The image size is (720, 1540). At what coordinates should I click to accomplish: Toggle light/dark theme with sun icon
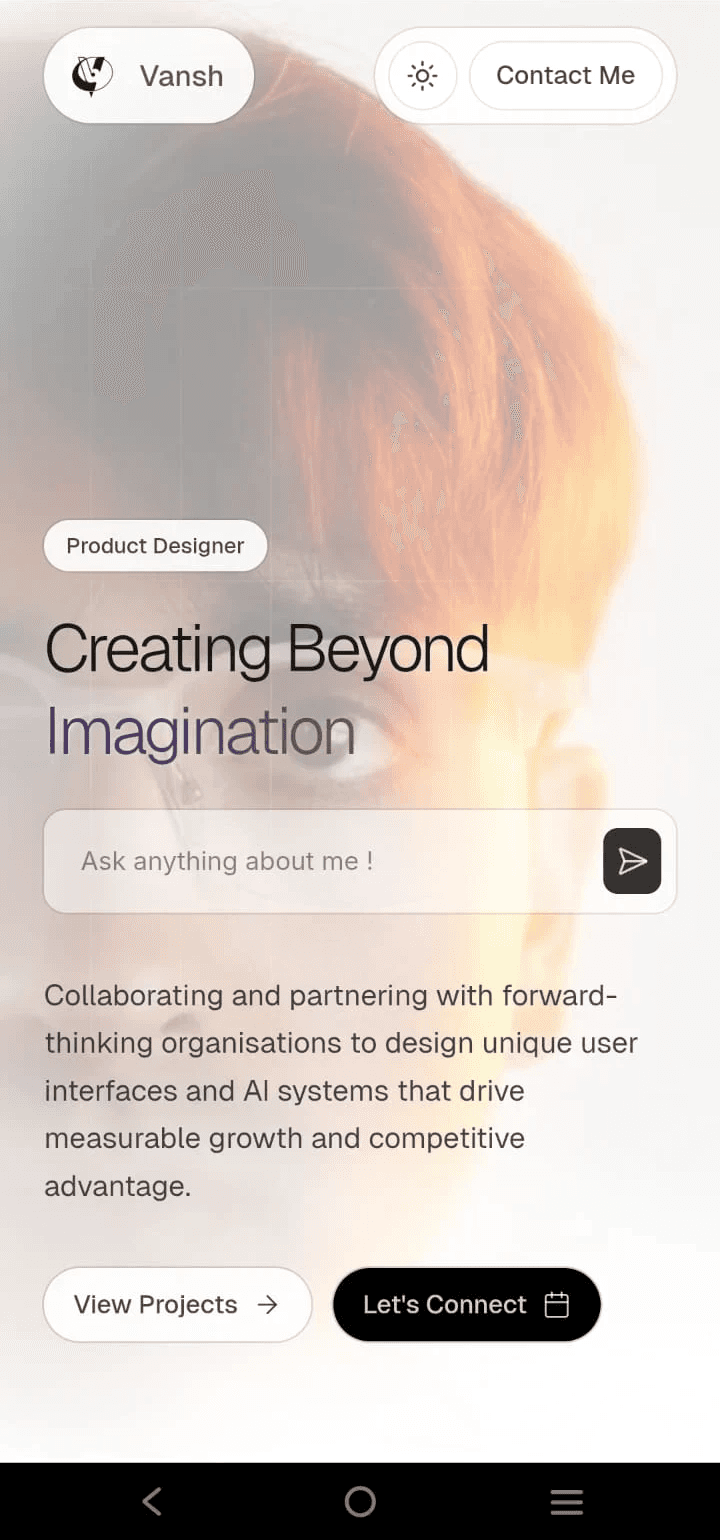(x=423, y=76)
